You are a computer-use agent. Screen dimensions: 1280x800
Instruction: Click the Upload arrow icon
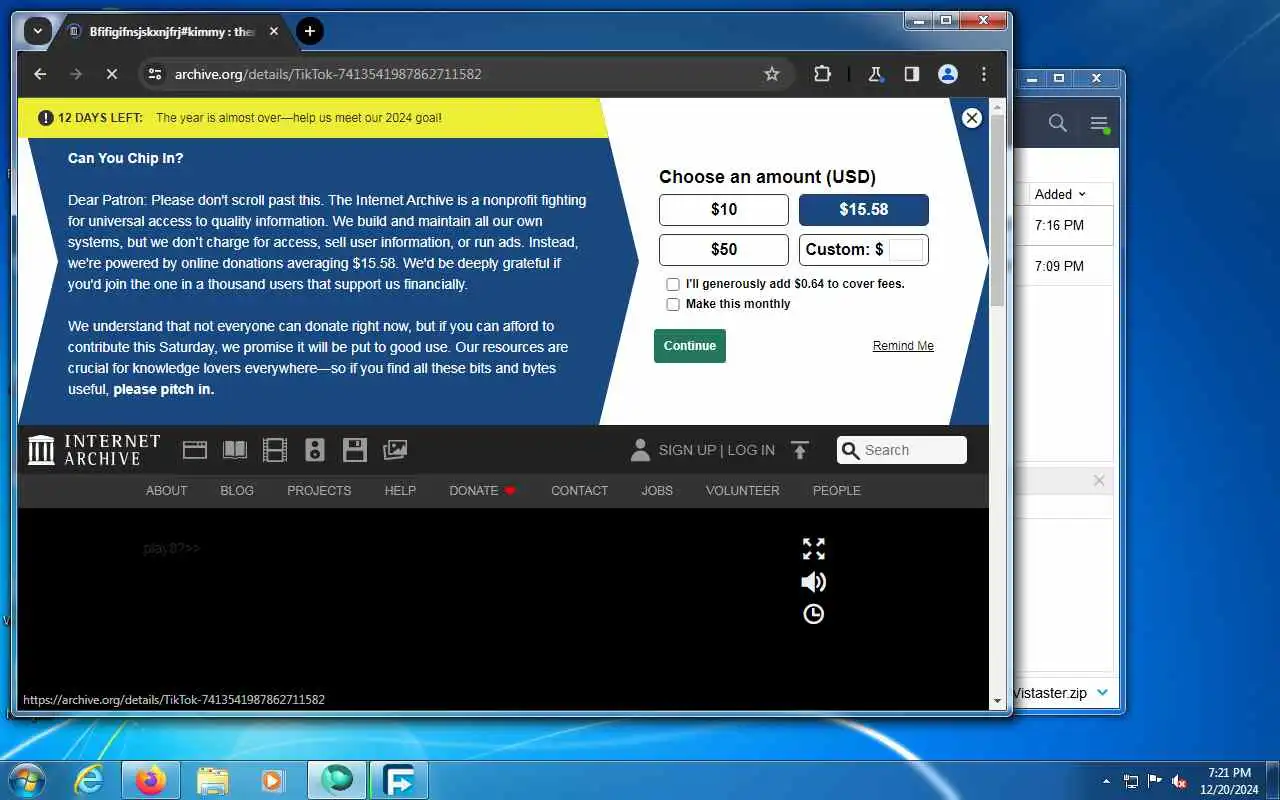(x=799, y=450)
